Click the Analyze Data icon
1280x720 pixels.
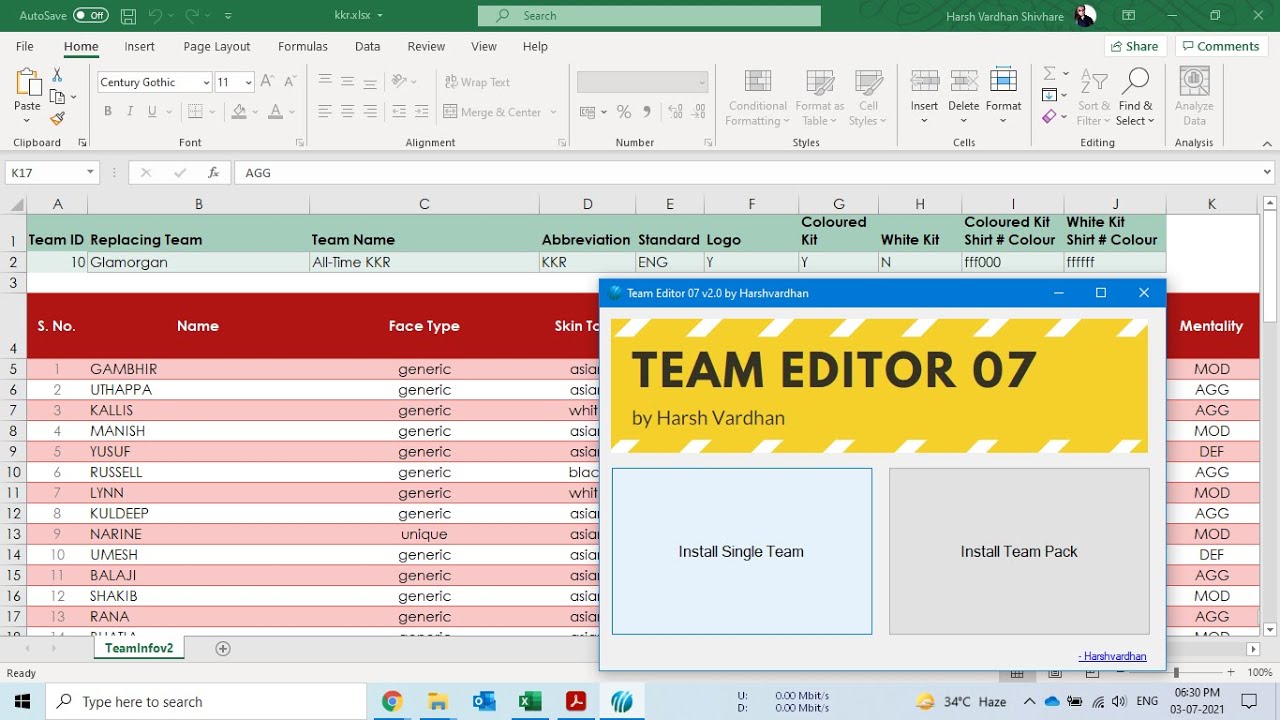[x=1194, y=97]
